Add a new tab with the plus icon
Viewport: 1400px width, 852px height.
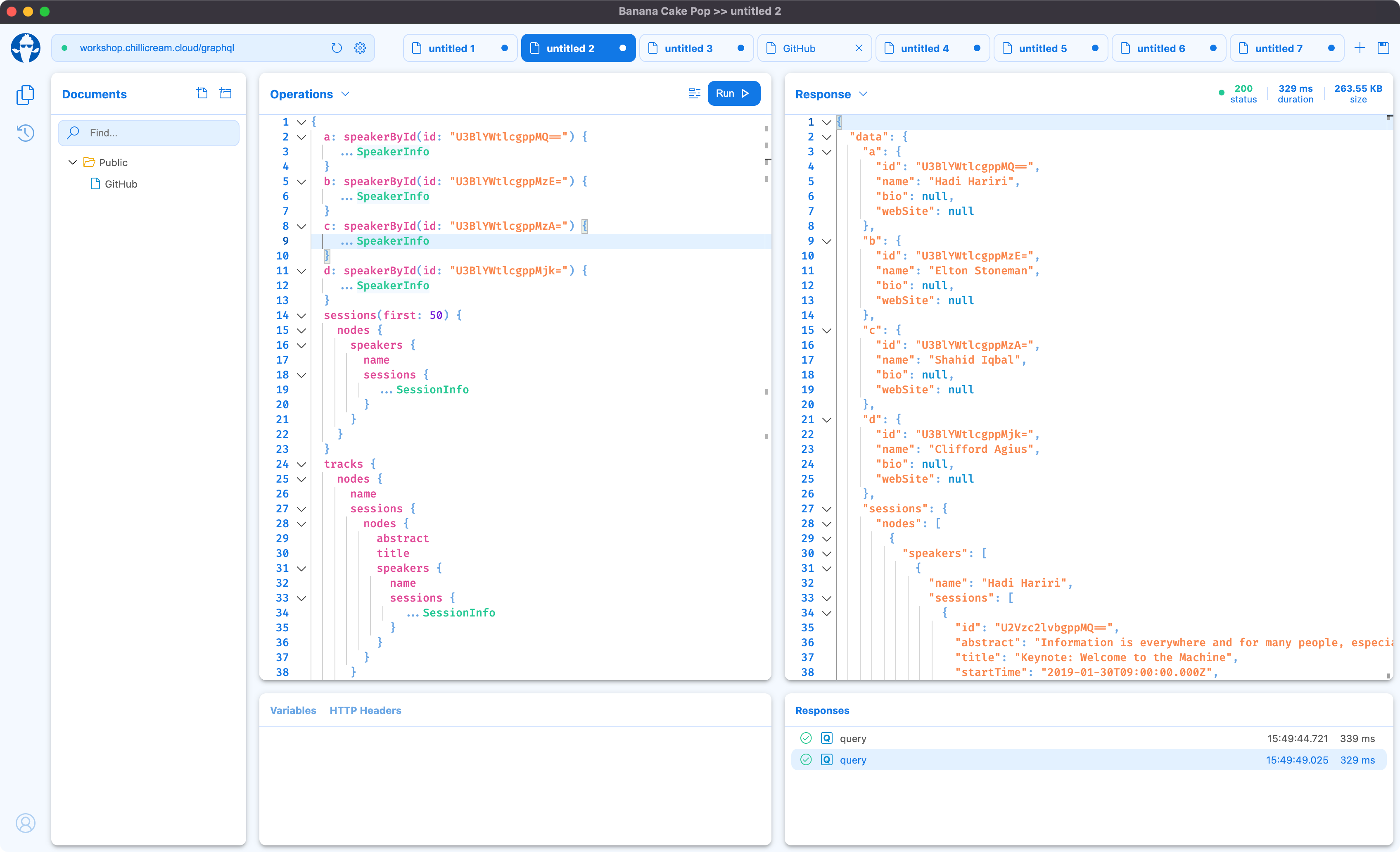(x=1360, y=48)
